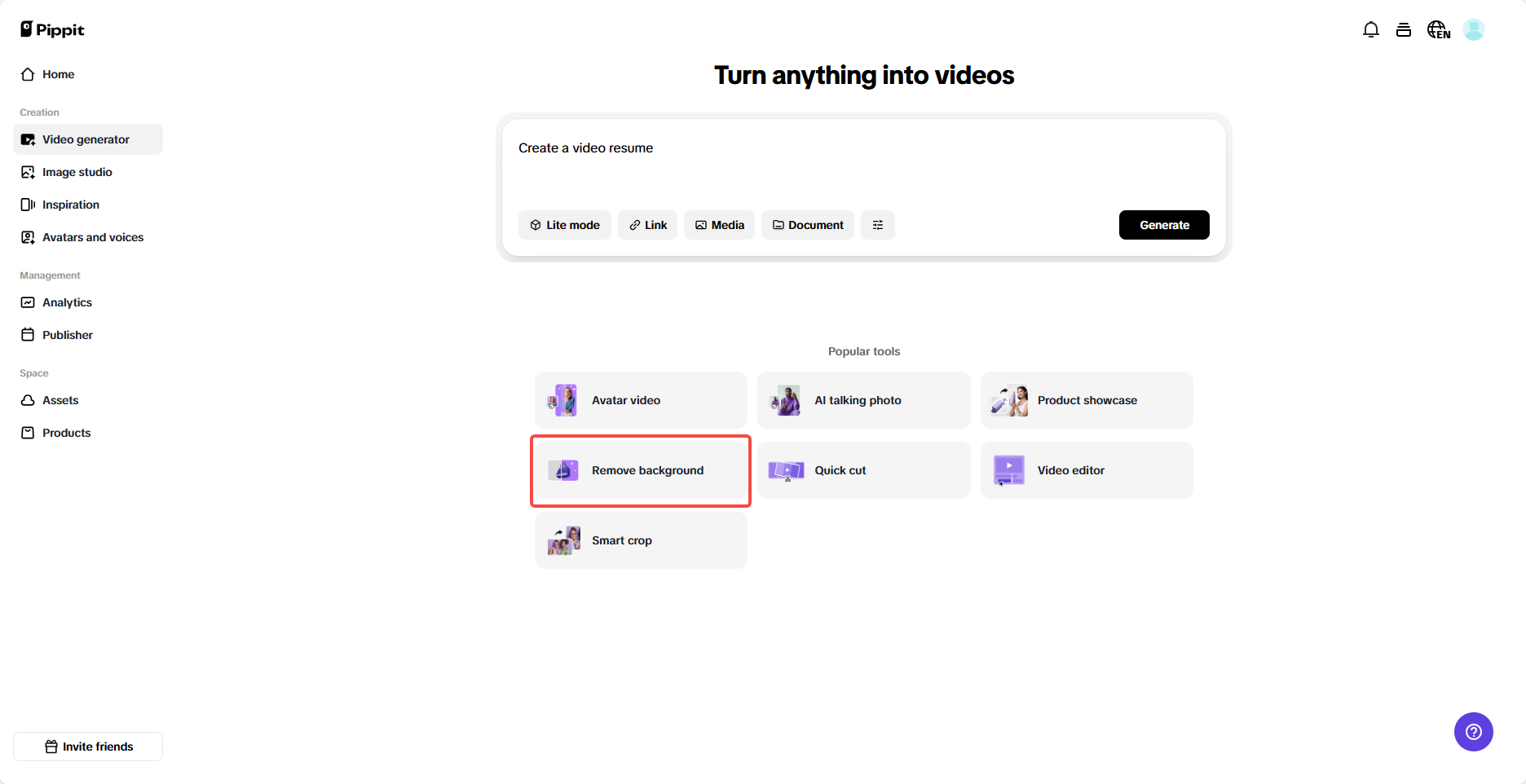Open the Video editor tool label
Image resolution: width=1526 pixels, height=784 pixels.
(x=1071, y=470)
